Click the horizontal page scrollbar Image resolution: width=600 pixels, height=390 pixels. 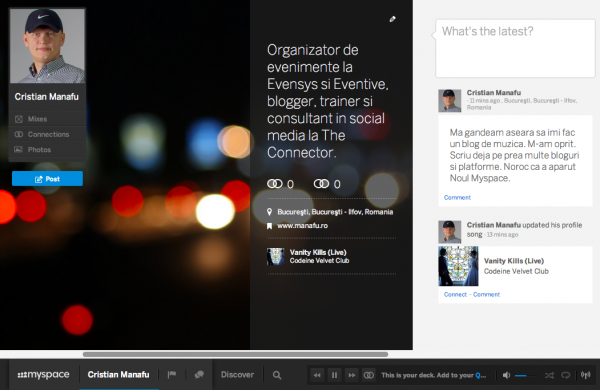coord(235,354)
